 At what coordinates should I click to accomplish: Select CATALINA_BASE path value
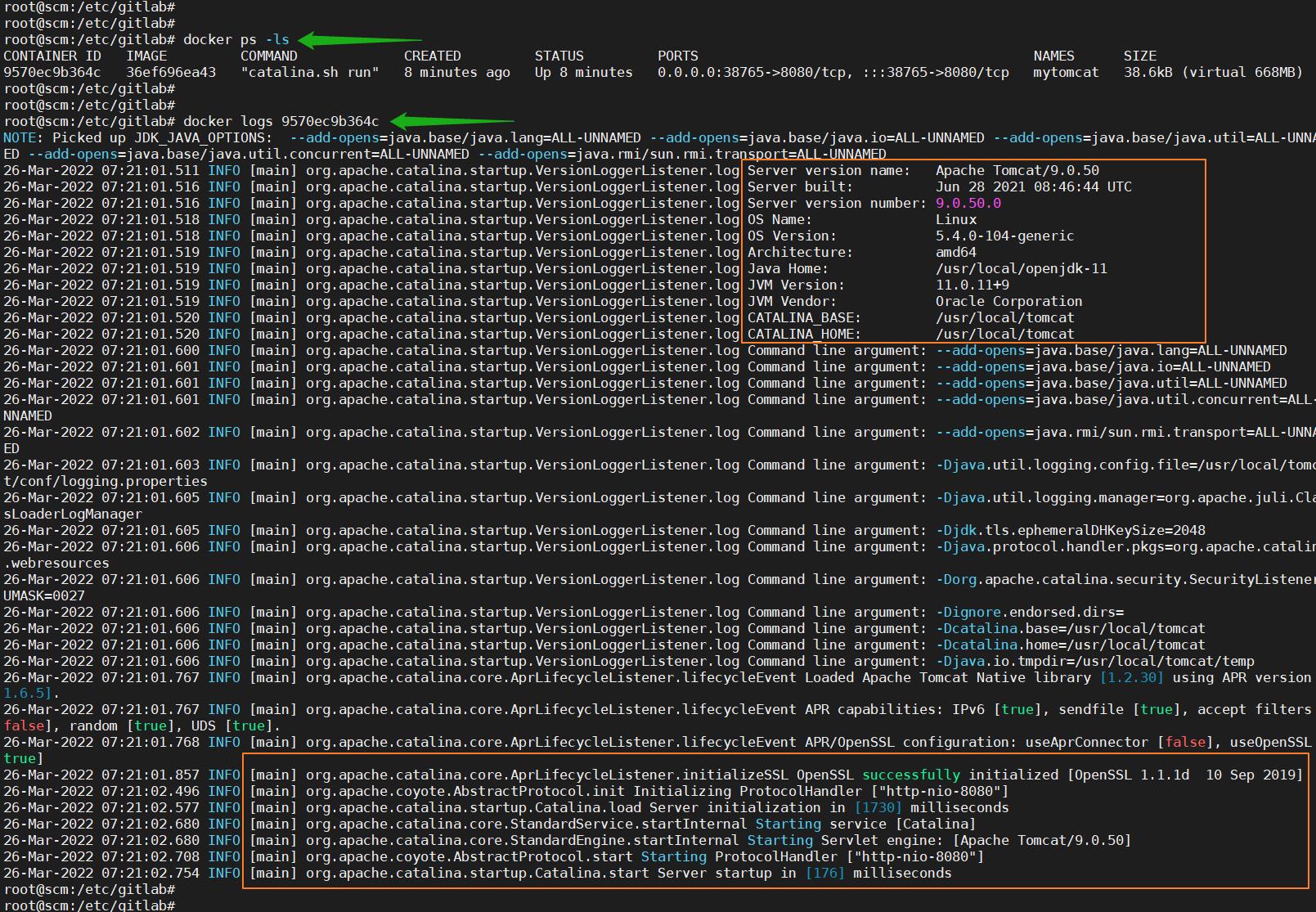point(1005,317)
